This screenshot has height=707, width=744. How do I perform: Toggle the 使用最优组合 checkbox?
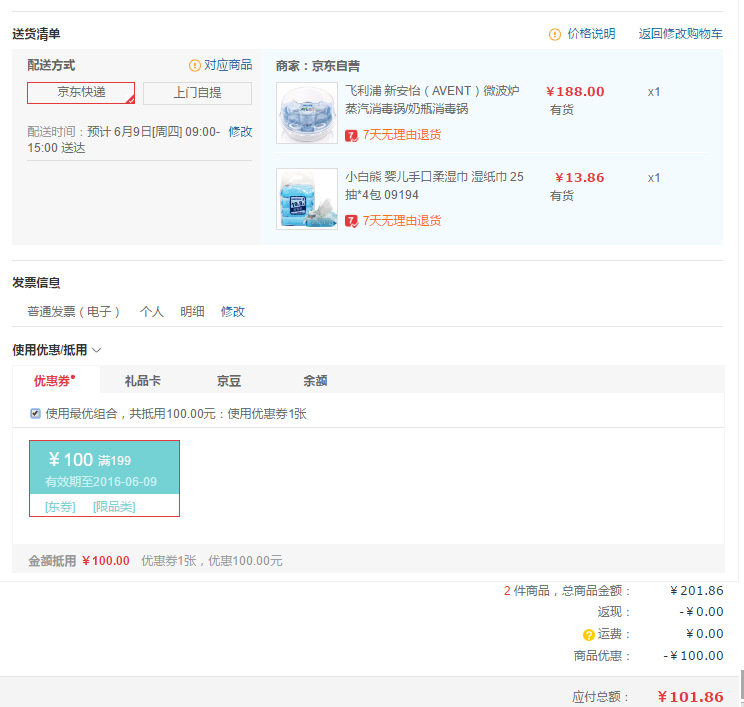coord(35,413)
